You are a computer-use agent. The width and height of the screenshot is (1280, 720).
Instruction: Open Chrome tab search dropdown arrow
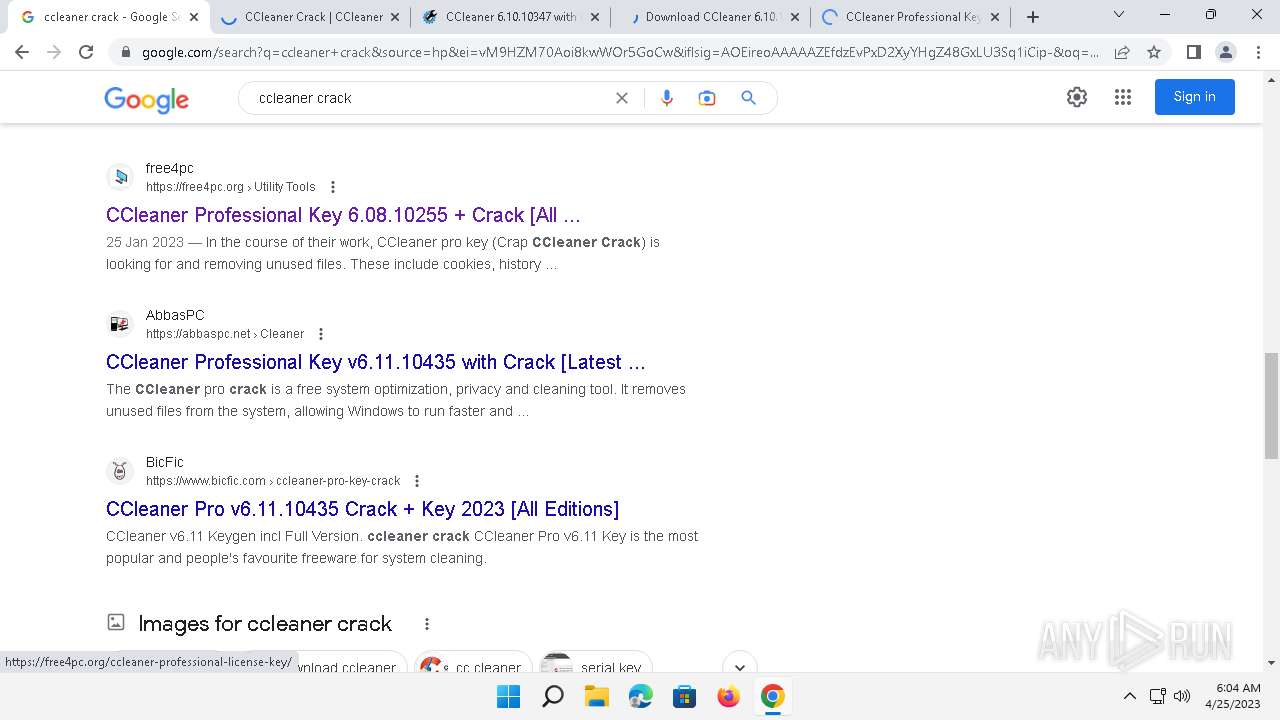pyautogui.click(x=1119, y=14)
